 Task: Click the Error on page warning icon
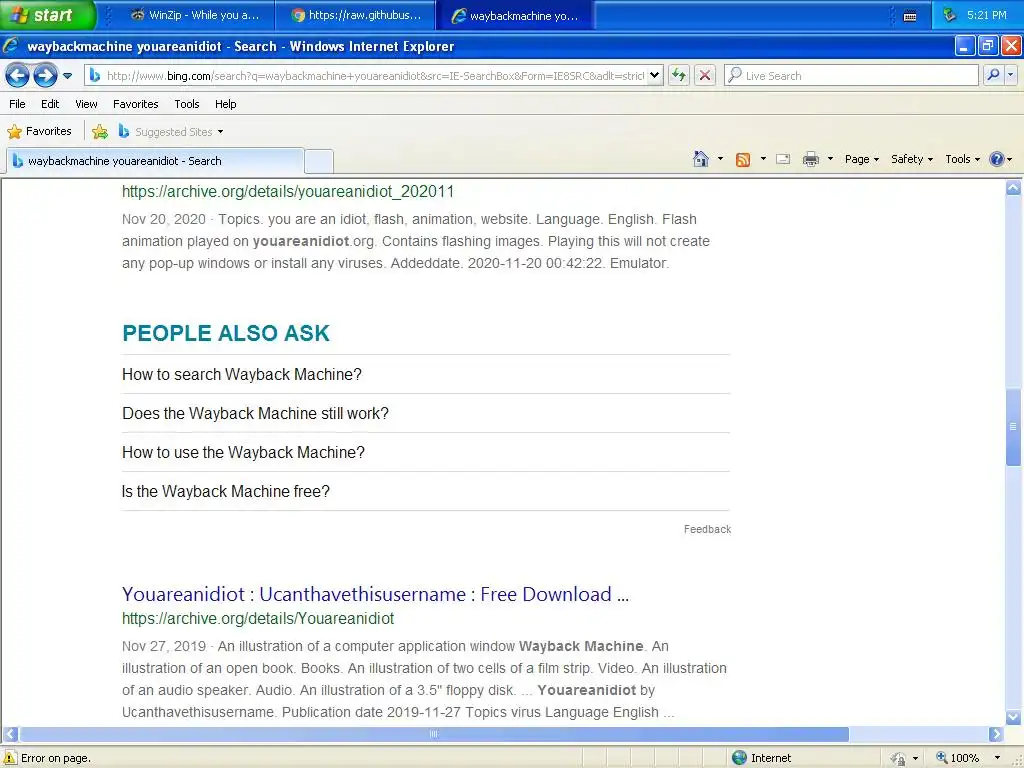pos(10,758)
